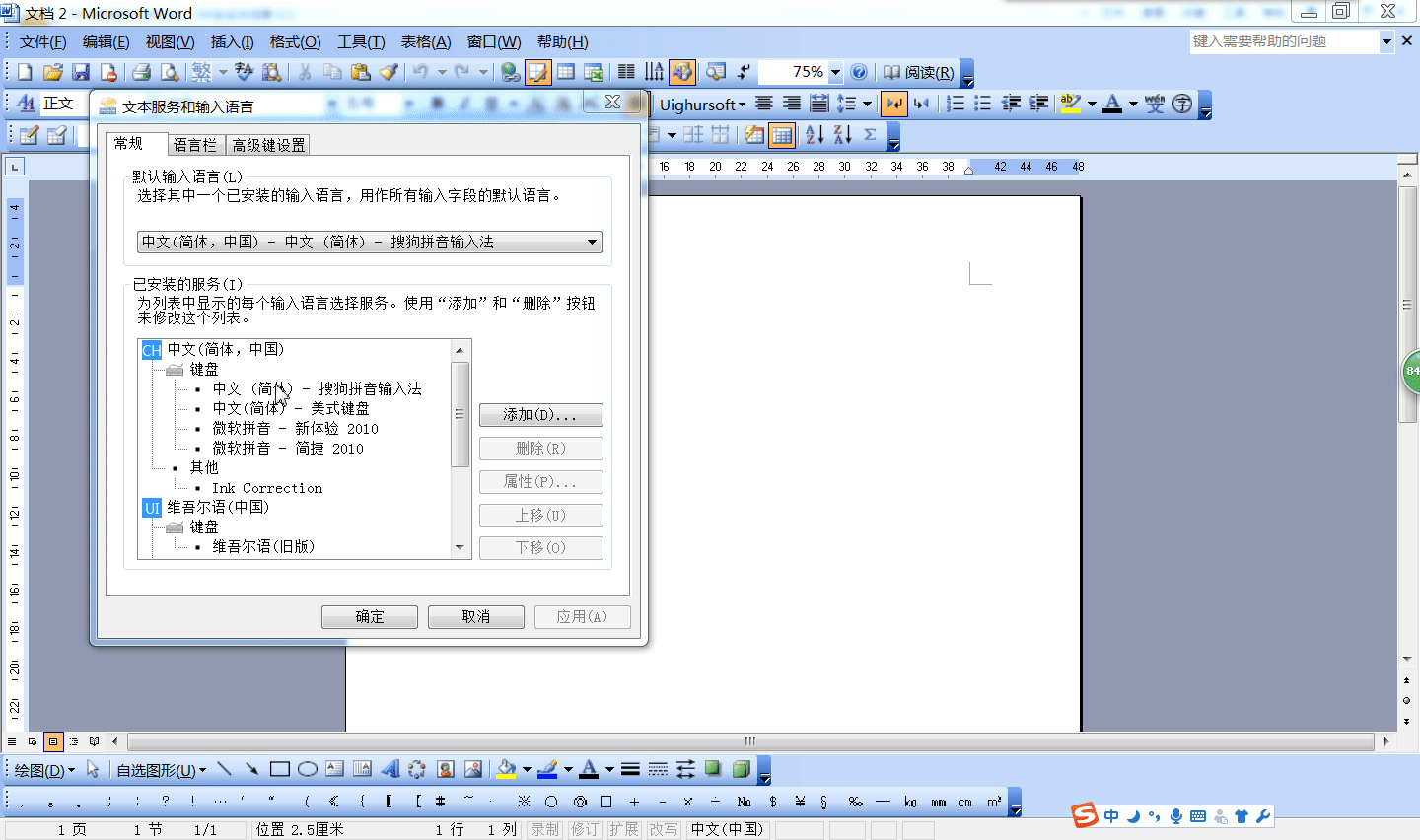
Task: Open the 绘图(D) drawing menu dropdown
Action: pos(44,770)
